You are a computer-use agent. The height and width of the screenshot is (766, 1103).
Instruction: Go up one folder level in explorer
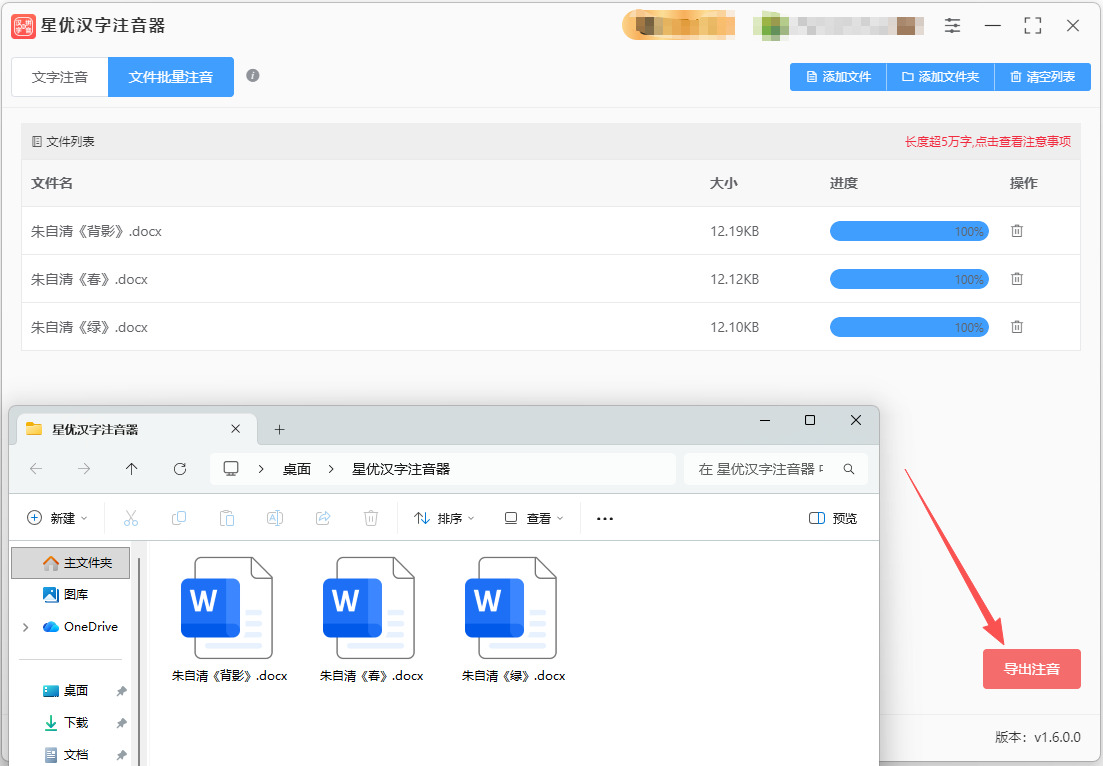[x=132, y=469]
